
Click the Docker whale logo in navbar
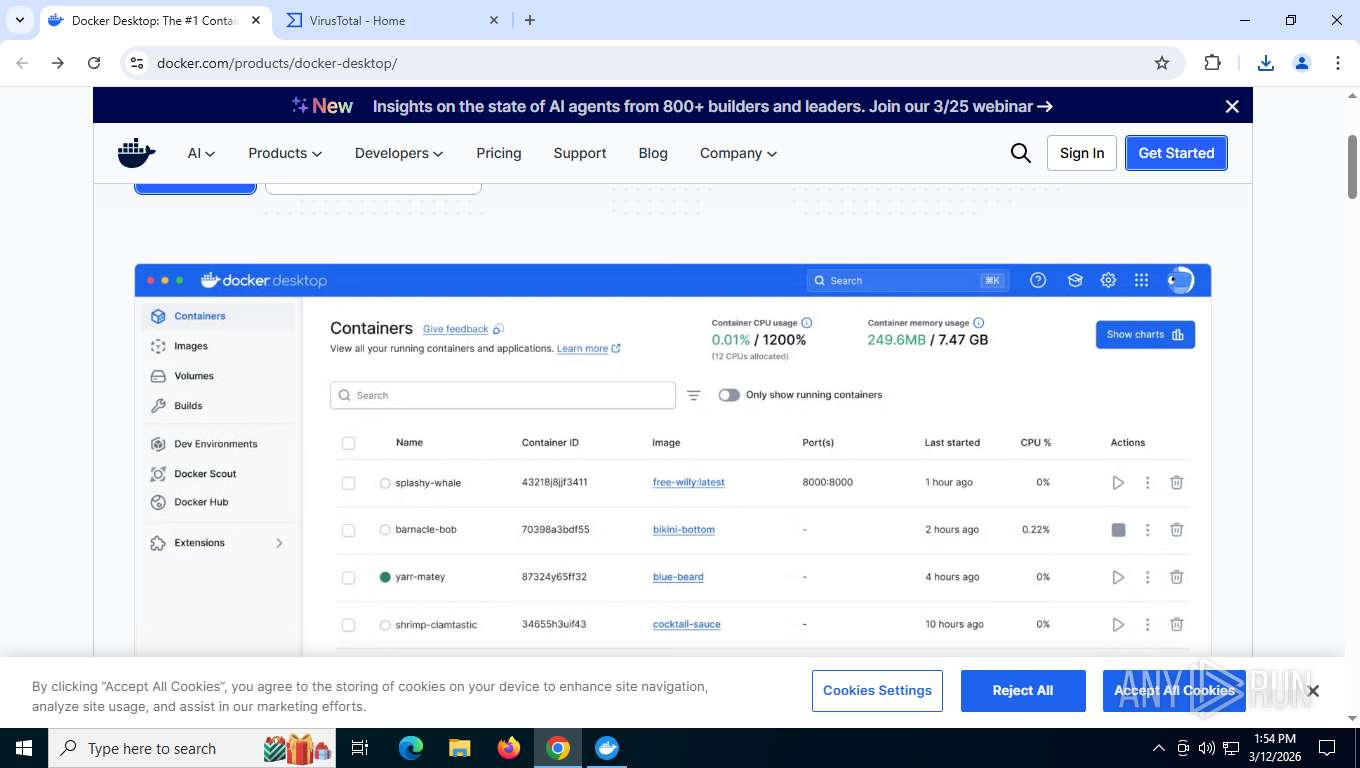pos(137,153)
